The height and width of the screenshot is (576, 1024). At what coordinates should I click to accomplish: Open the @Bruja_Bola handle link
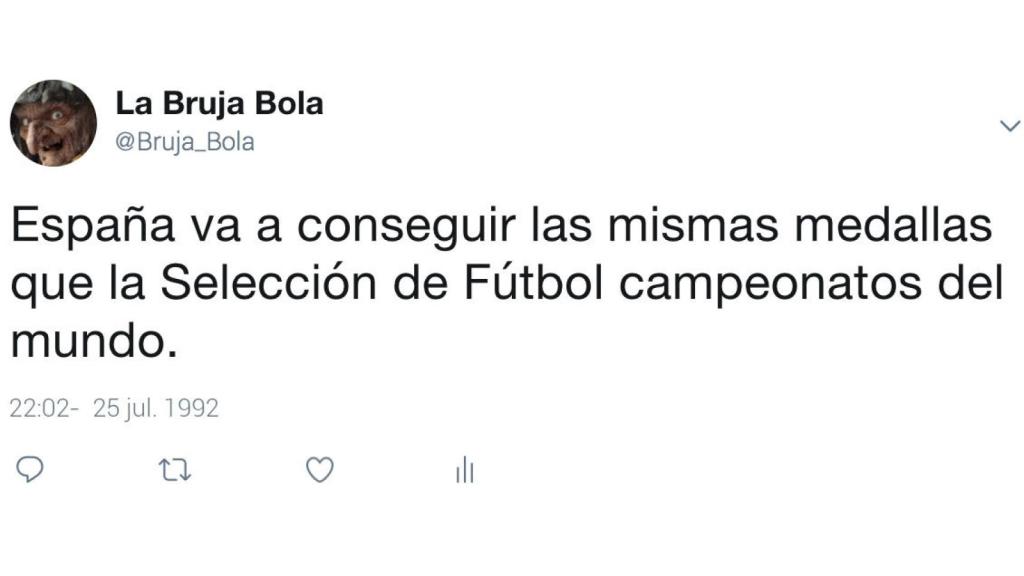(185, 142)
